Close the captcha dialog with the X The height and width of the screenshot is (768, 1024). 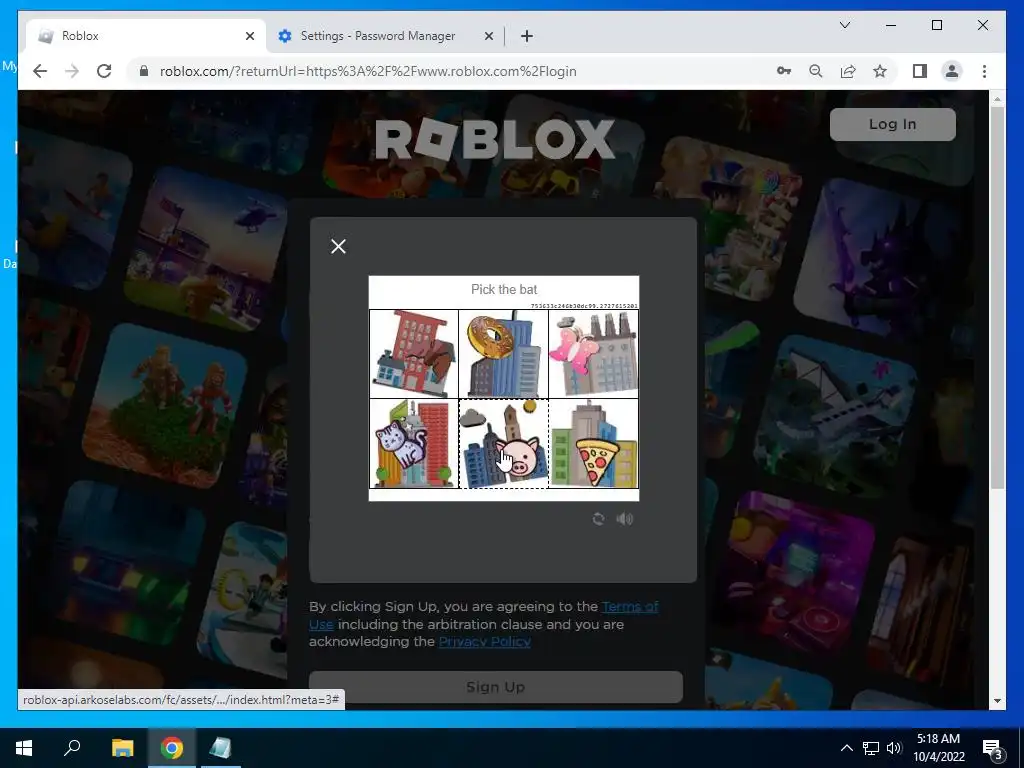pyautogui.click(x=338, y=246)
